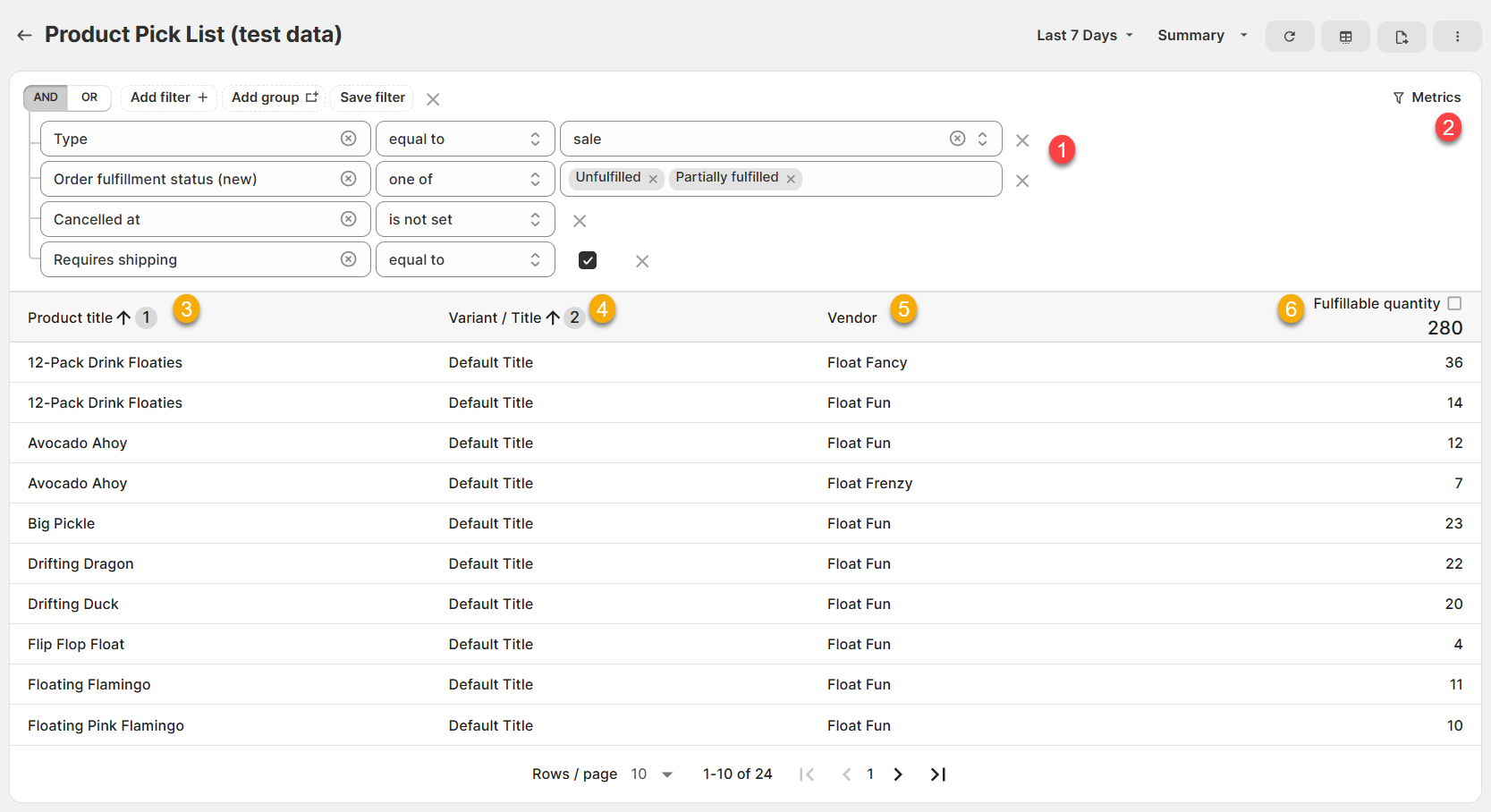The width and height of the screenshot is (1491, 812).
Task: Uncheck the Requires shipping value checkbox
Action: [x=588, y=260]
